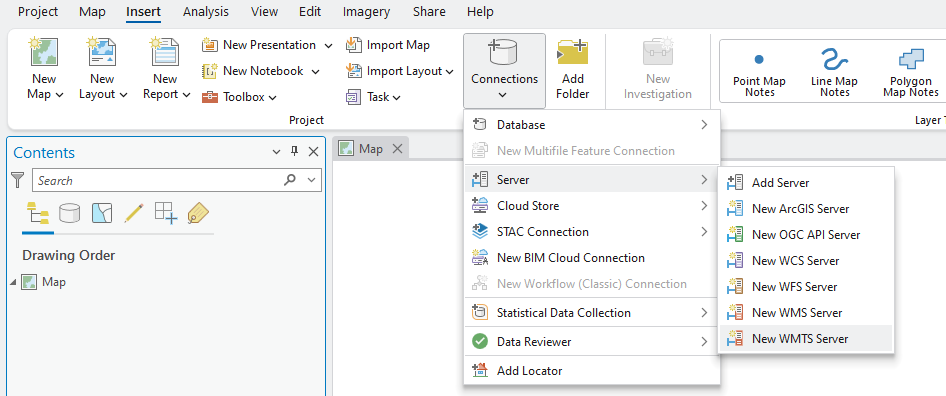
Task: Collapse the Map tree node
Action: 13,283
